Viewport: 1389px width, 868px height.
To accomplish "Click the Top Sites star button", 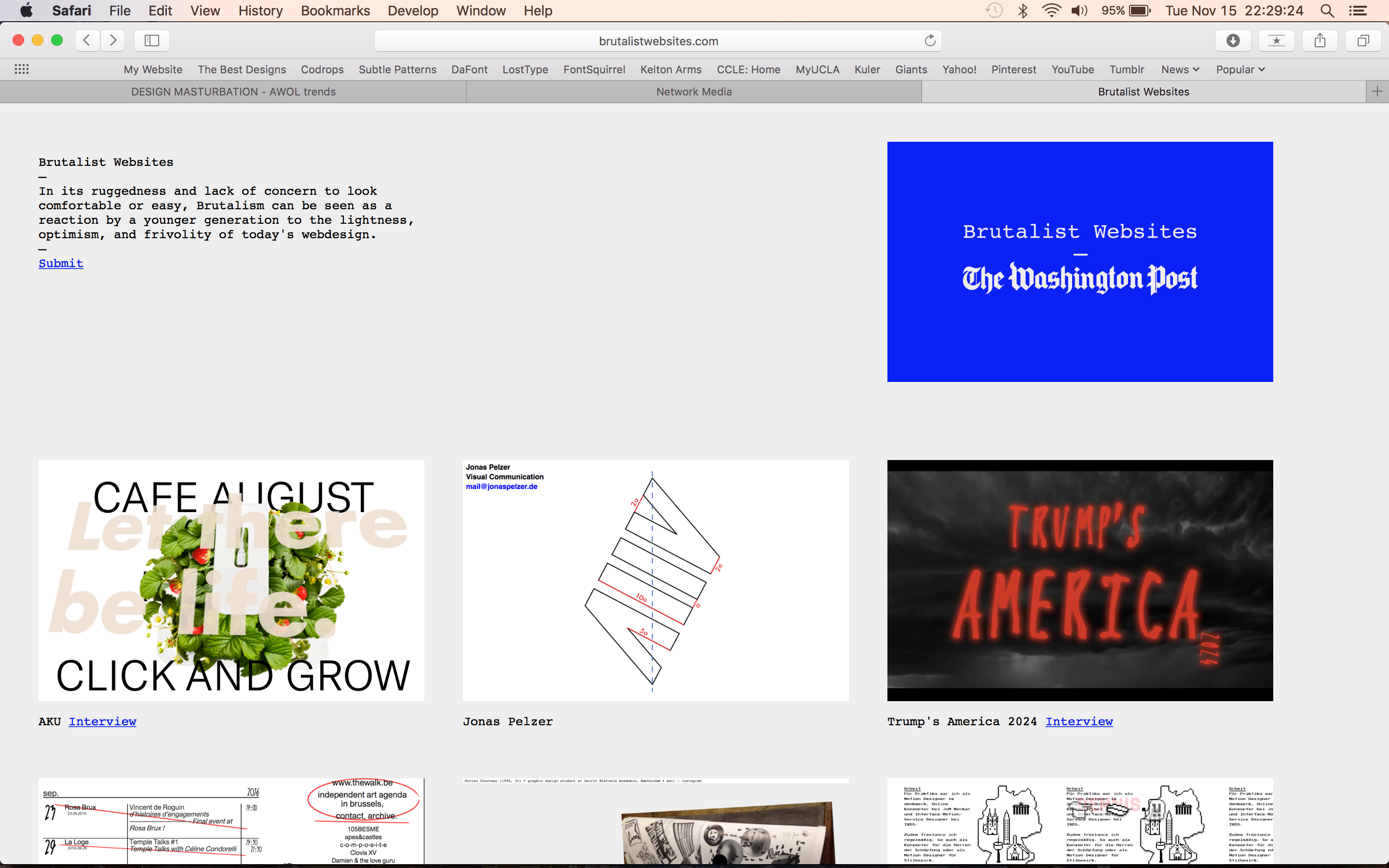I will click(1277, 40).
